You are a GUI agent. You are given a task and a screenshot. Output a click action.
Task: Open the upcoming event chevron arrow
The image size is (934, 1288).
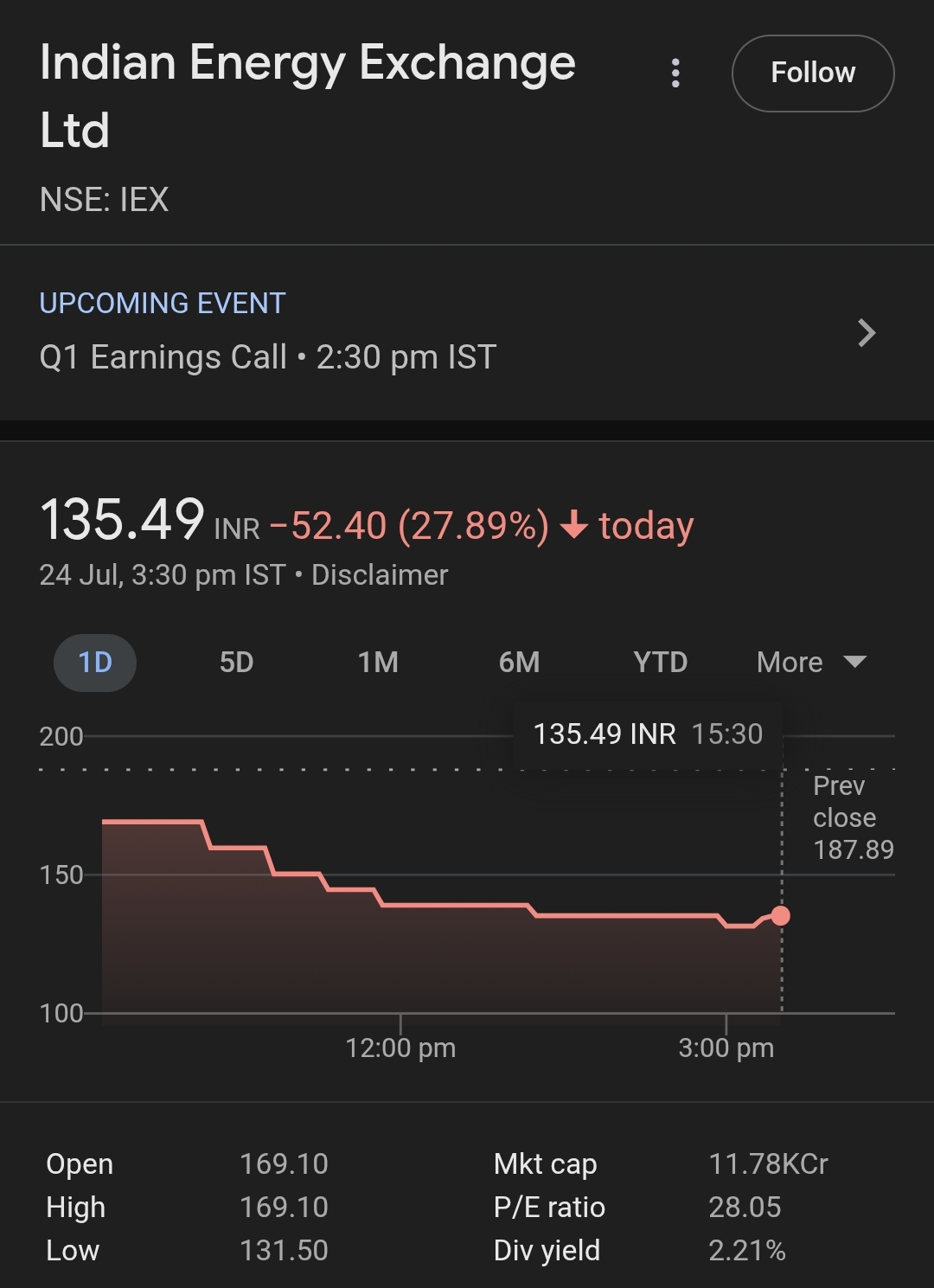867,333
